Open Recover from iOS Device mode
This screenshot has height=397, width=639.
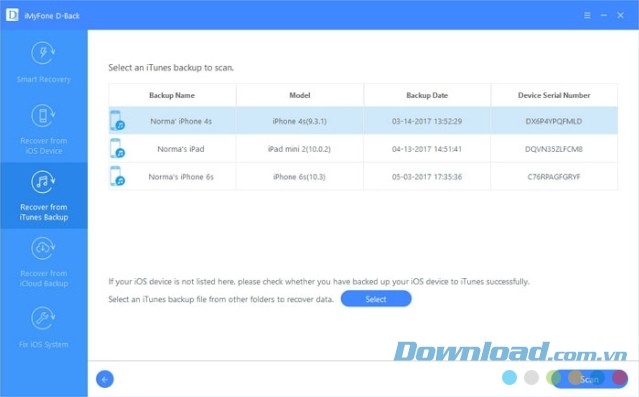(x=44, y=146)
